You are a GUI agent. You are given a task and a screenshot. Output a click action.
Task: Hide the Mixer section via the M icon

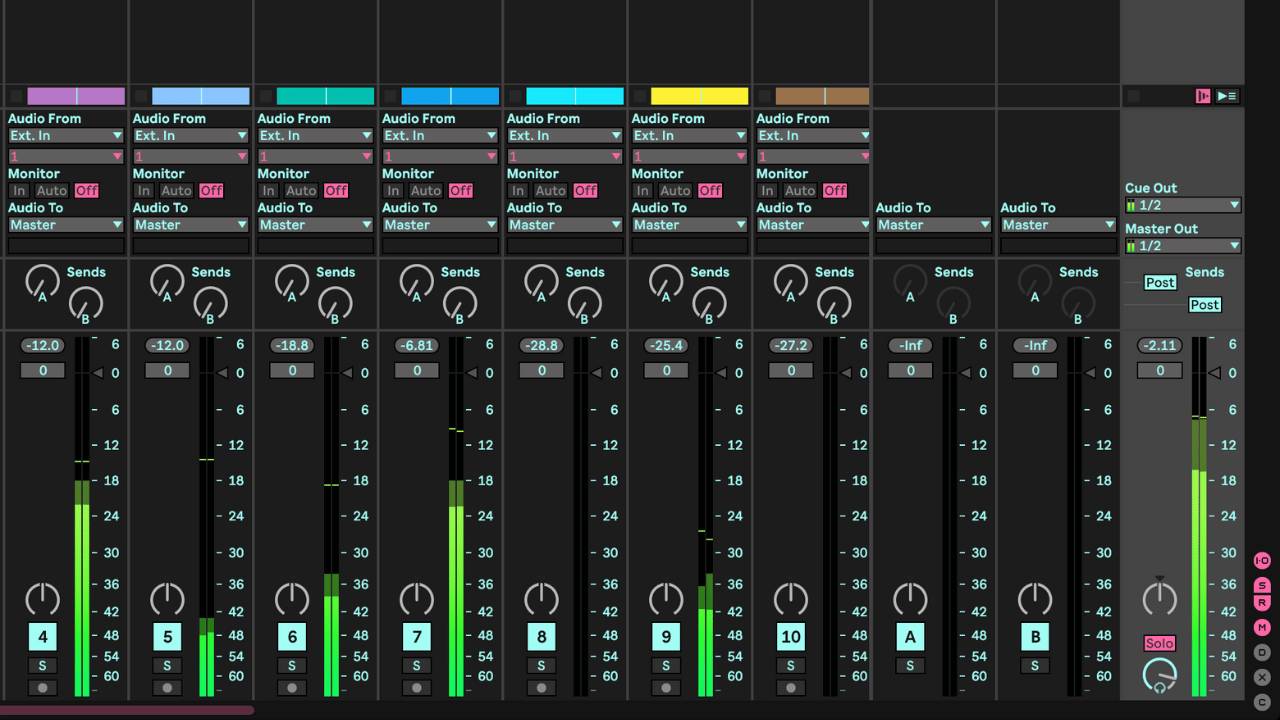[x=1261, y=627]
